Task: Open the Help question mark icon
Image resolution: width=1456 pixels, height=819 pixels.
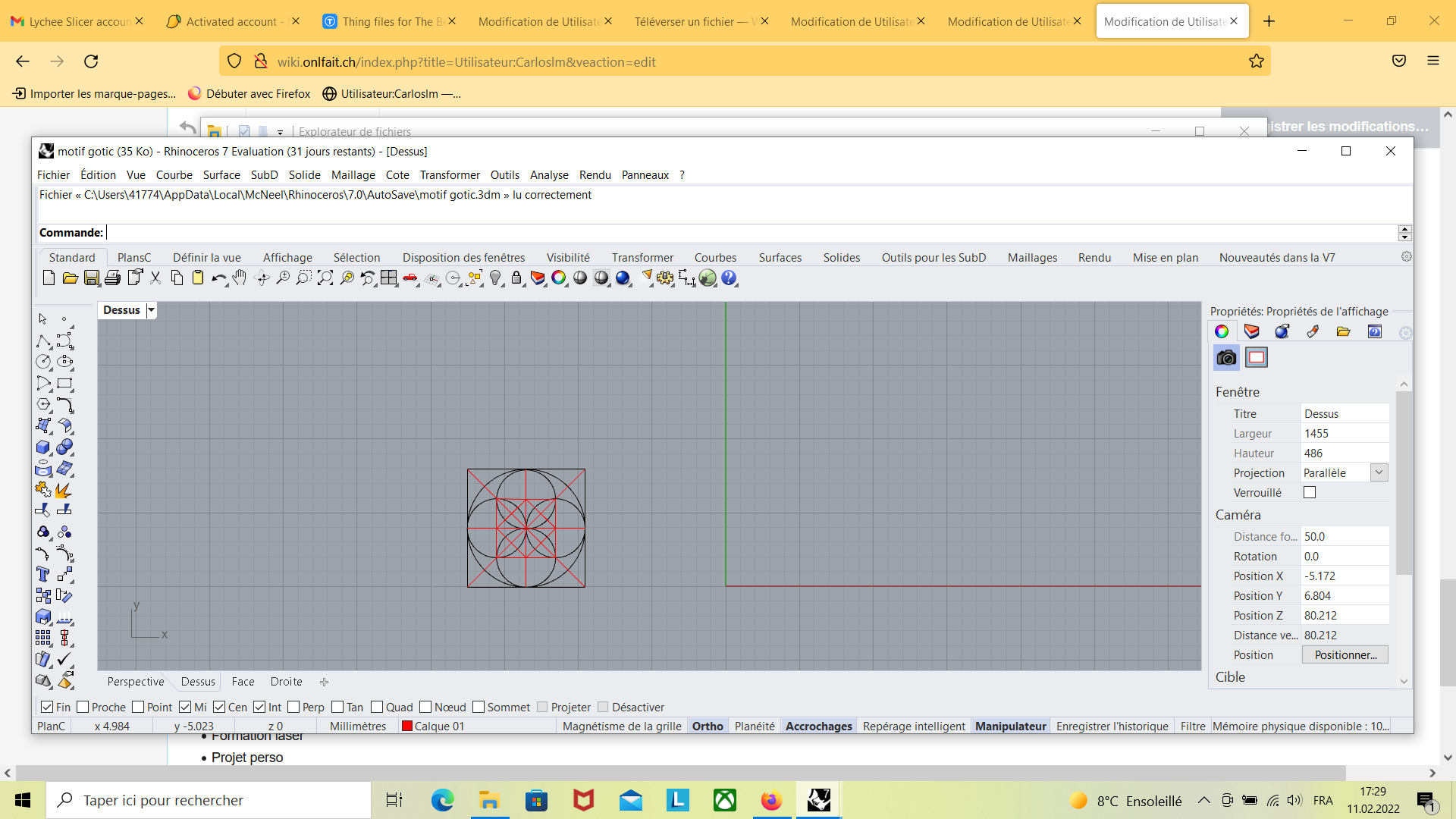Action: click(729, 278)
